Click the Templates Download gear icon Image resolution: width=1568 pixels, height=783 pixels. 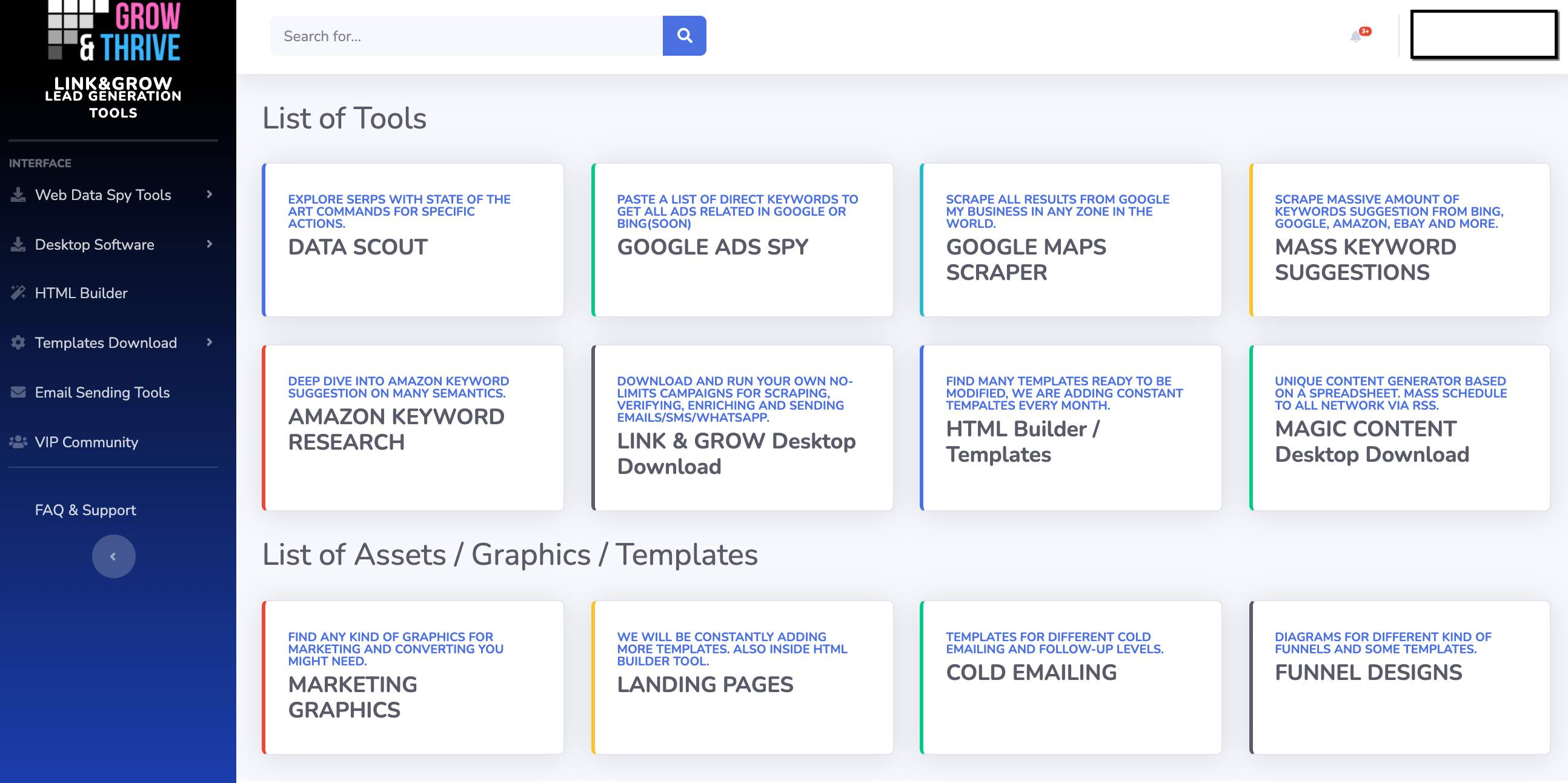(18, 343)
